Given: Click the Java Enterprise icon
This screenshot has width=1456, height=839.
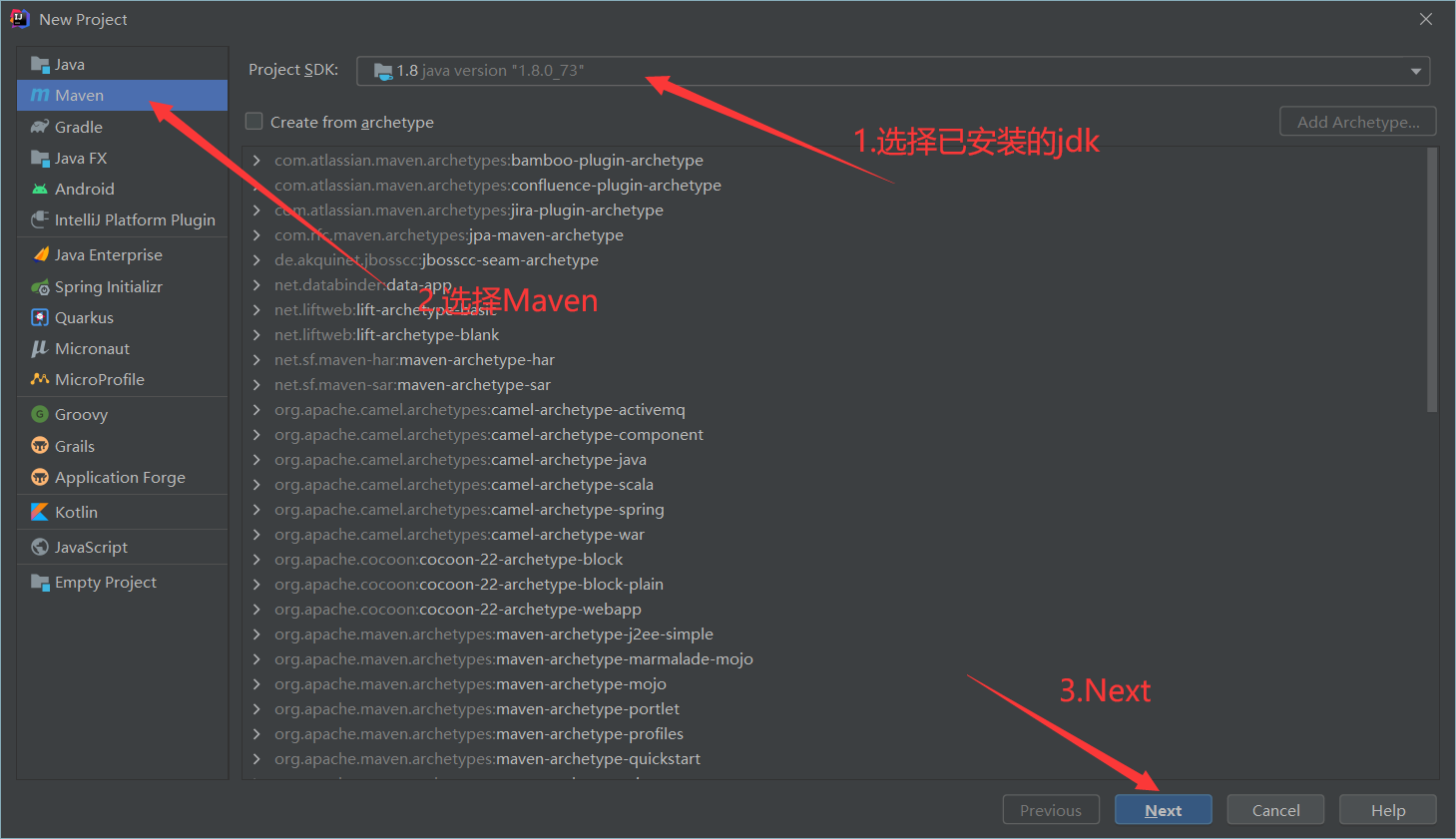Looking at the screenshot, I should [x=40, y=254].
